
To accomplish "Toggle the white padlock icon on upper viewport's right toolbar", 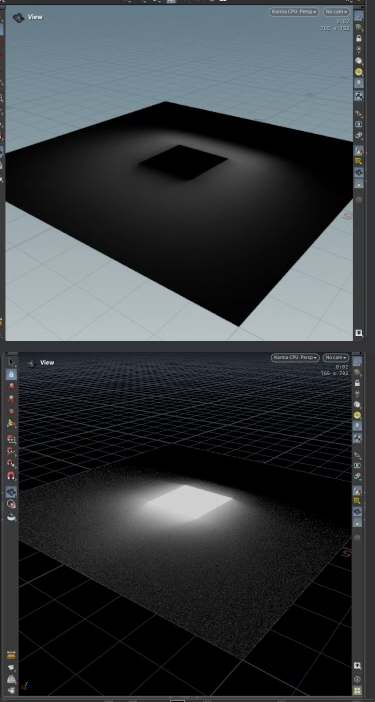I will coord(358,39).
